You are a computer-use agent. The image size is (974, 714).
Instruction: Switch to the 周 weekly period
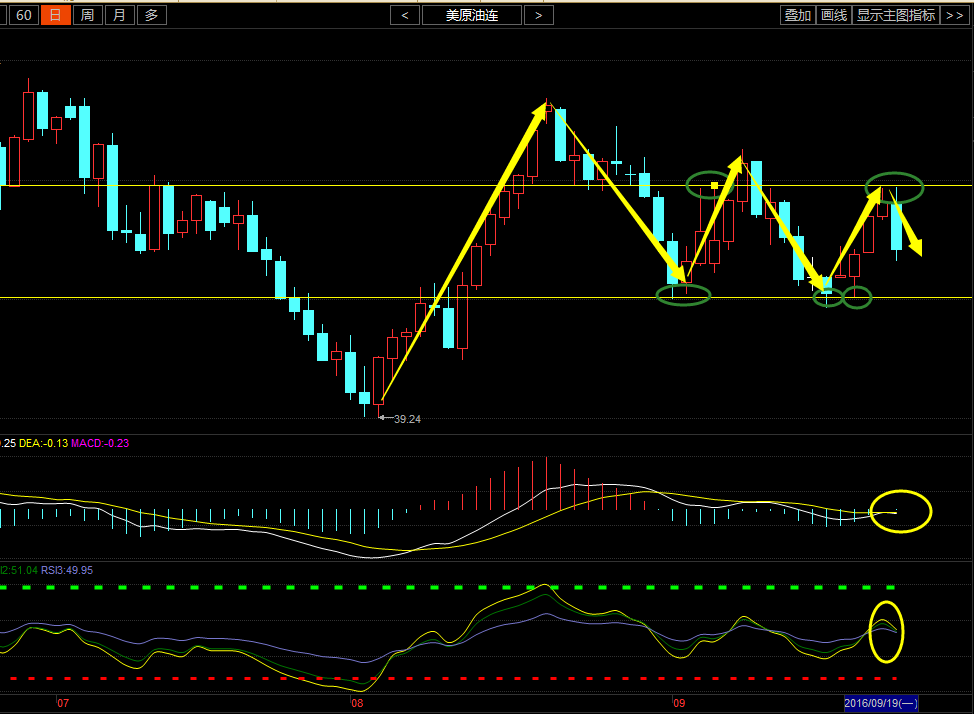88,15
